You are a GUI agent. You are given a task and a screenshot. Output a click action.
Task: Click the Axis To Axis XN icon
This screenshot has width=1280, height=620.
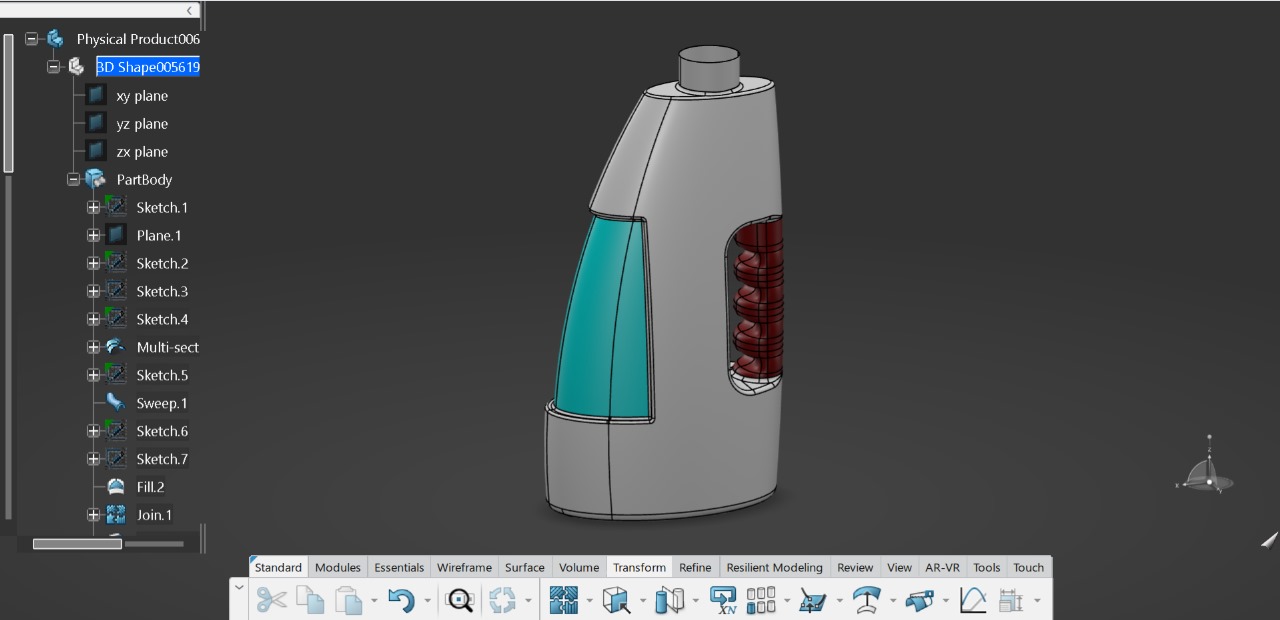723,599
